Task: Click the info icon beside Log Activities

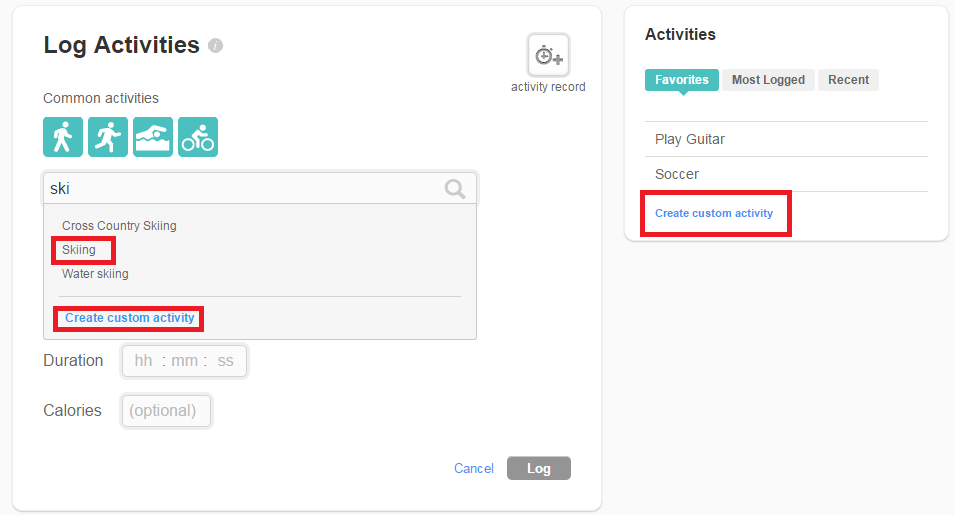Action: point(216,46)
